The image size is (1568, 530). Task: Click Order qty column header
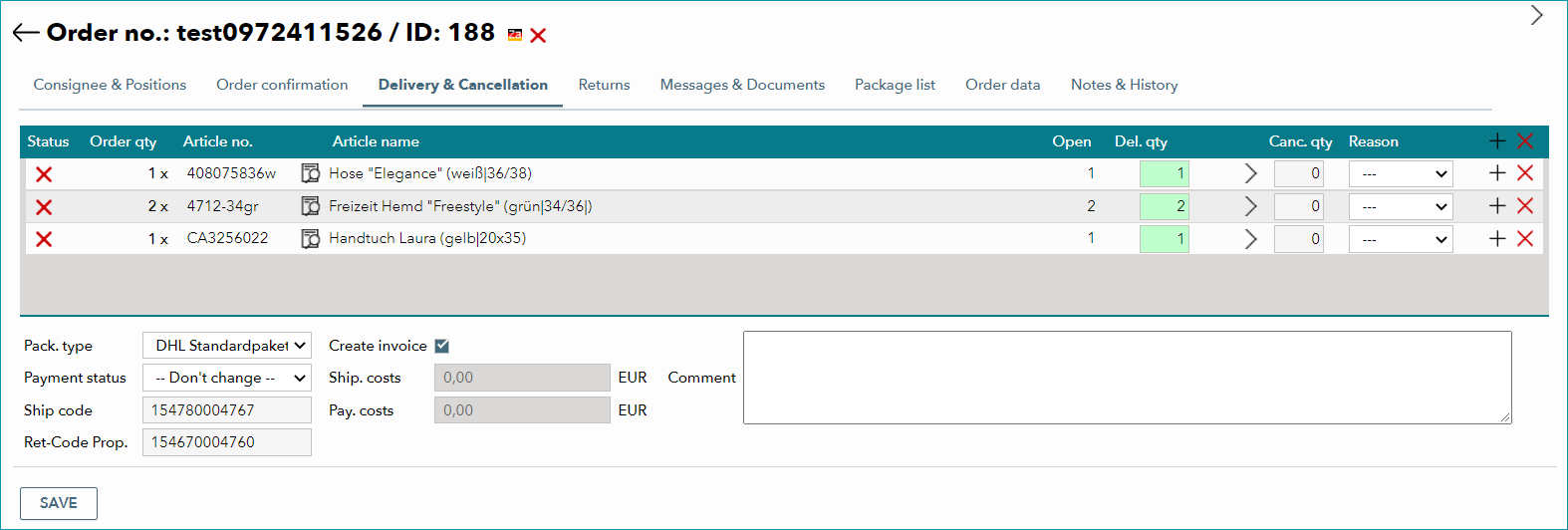click(124, 141)
